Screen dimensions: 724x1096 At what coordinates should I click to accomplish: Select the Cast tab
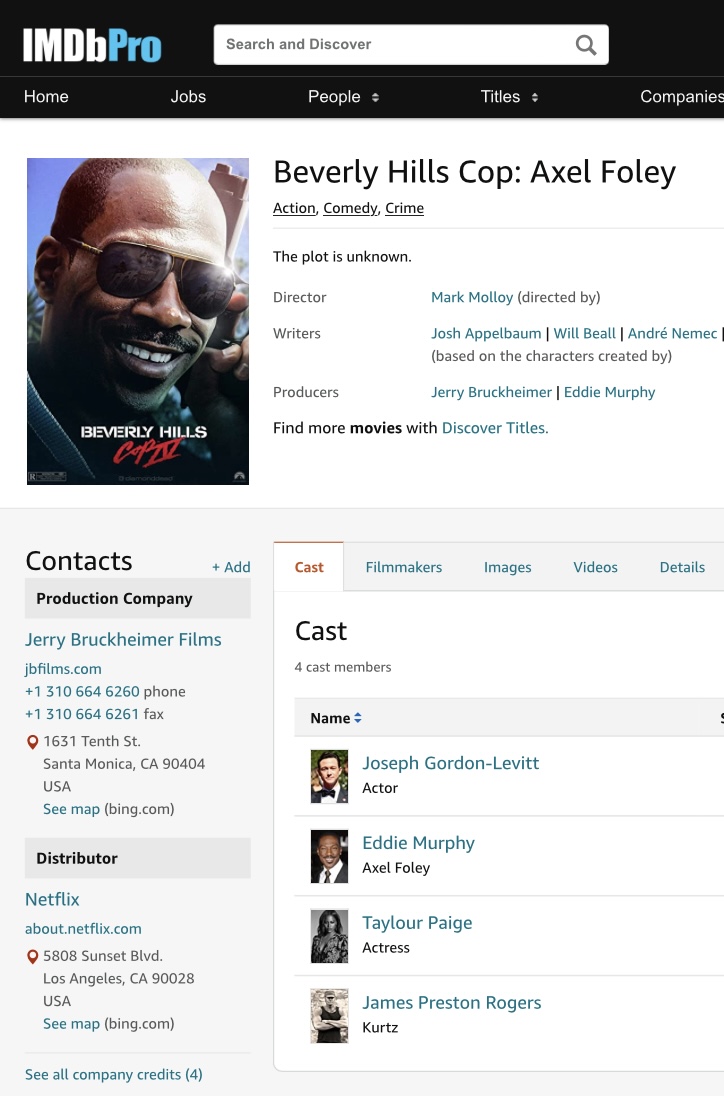click(309, 567)
